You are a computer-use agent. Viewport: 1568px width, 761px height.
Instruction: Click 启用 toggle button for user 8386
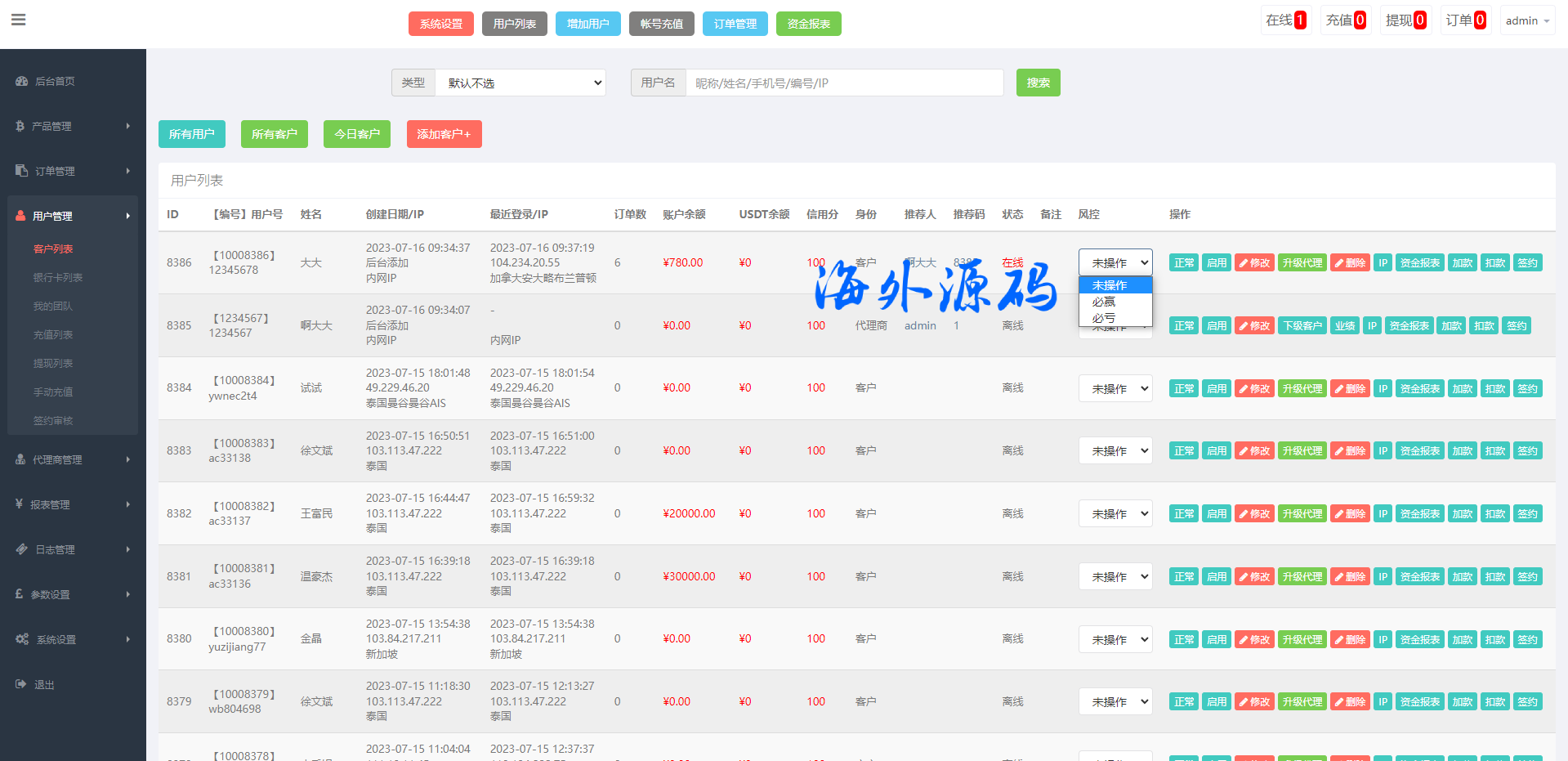point(1216,262)
